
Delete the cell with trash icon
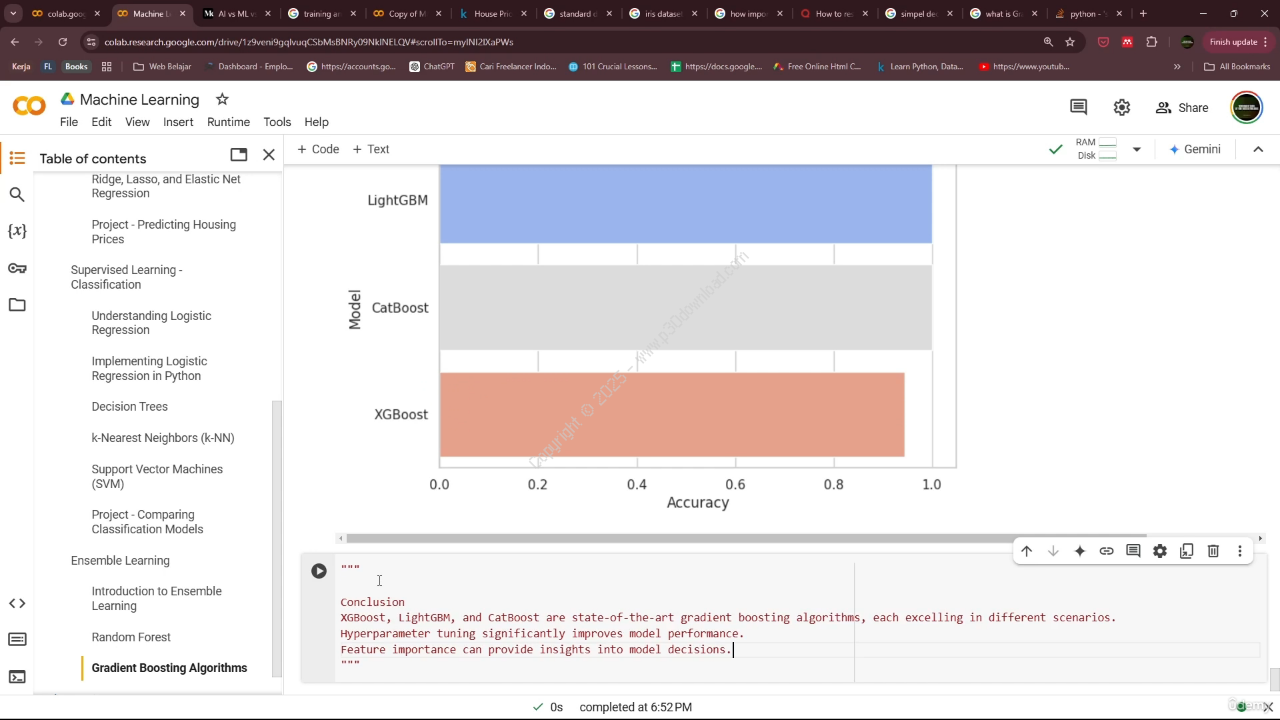[x=1213, y=551]
